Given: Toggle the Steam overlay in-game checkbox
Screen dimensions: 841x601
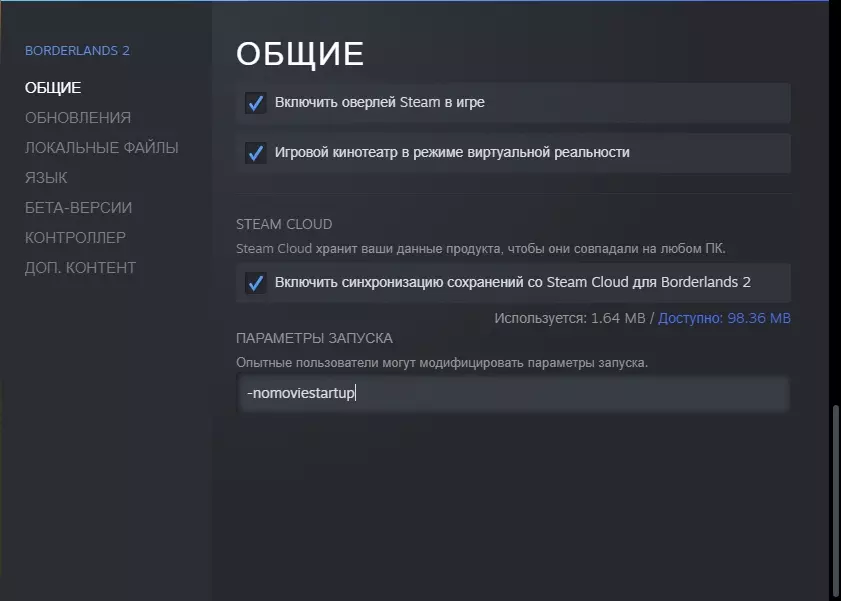Looking at the screenshot, I should coord(256,102).
